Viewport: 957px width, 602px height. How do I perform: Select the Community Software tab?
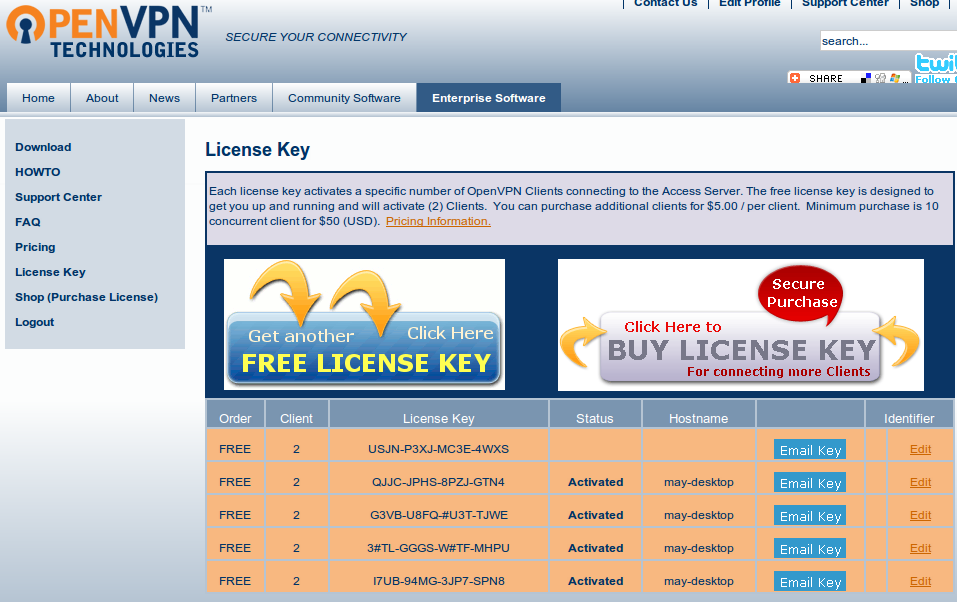pyautogui.click(x=344, y=98)
